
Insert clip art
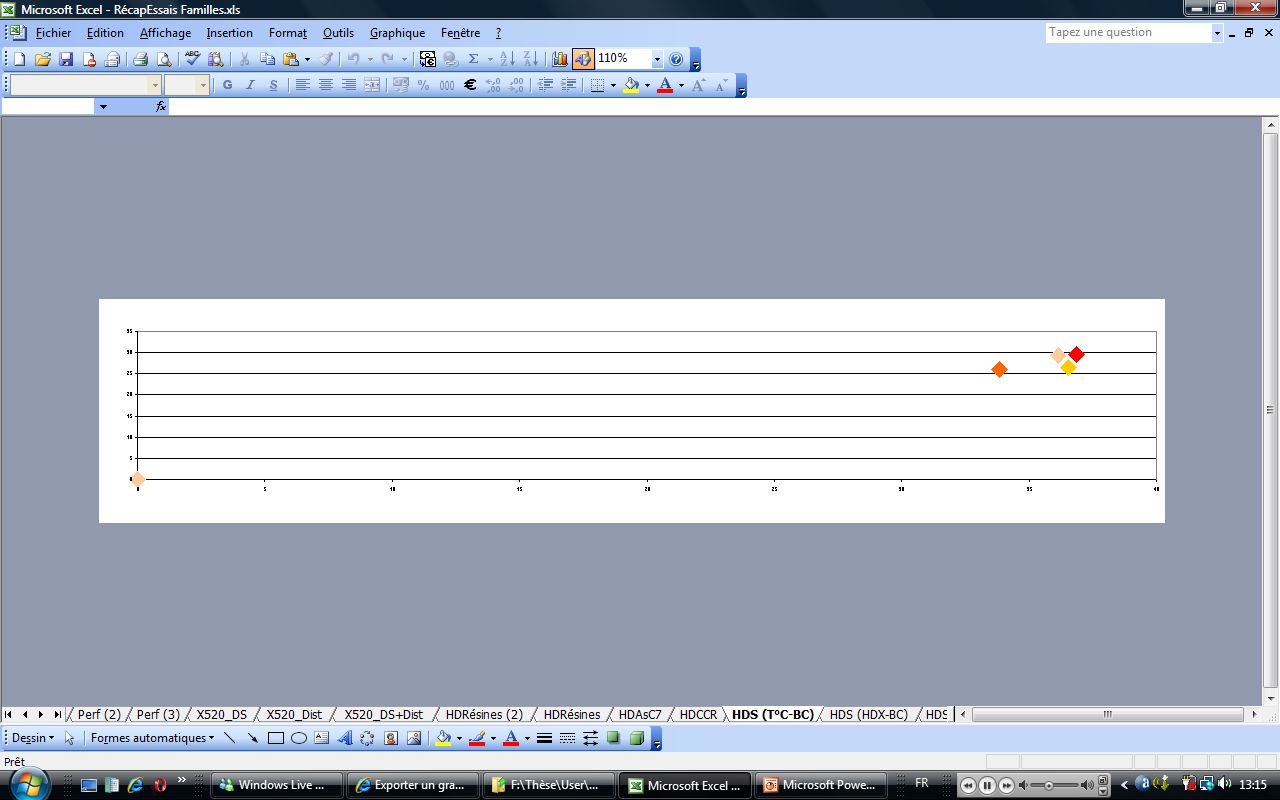(x=391, y=738)
